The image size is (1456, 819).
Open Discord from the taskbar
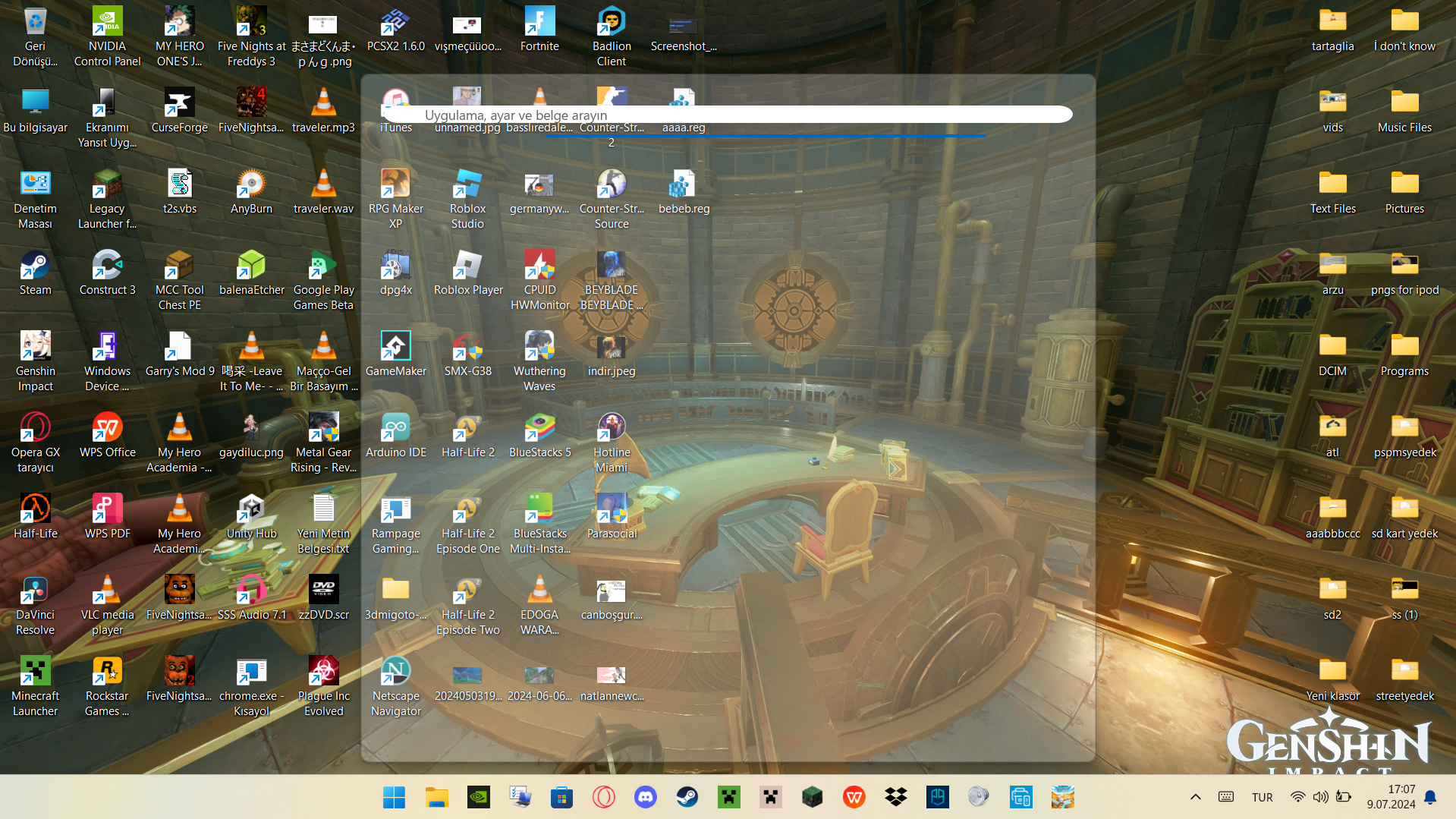coord(645,797)
